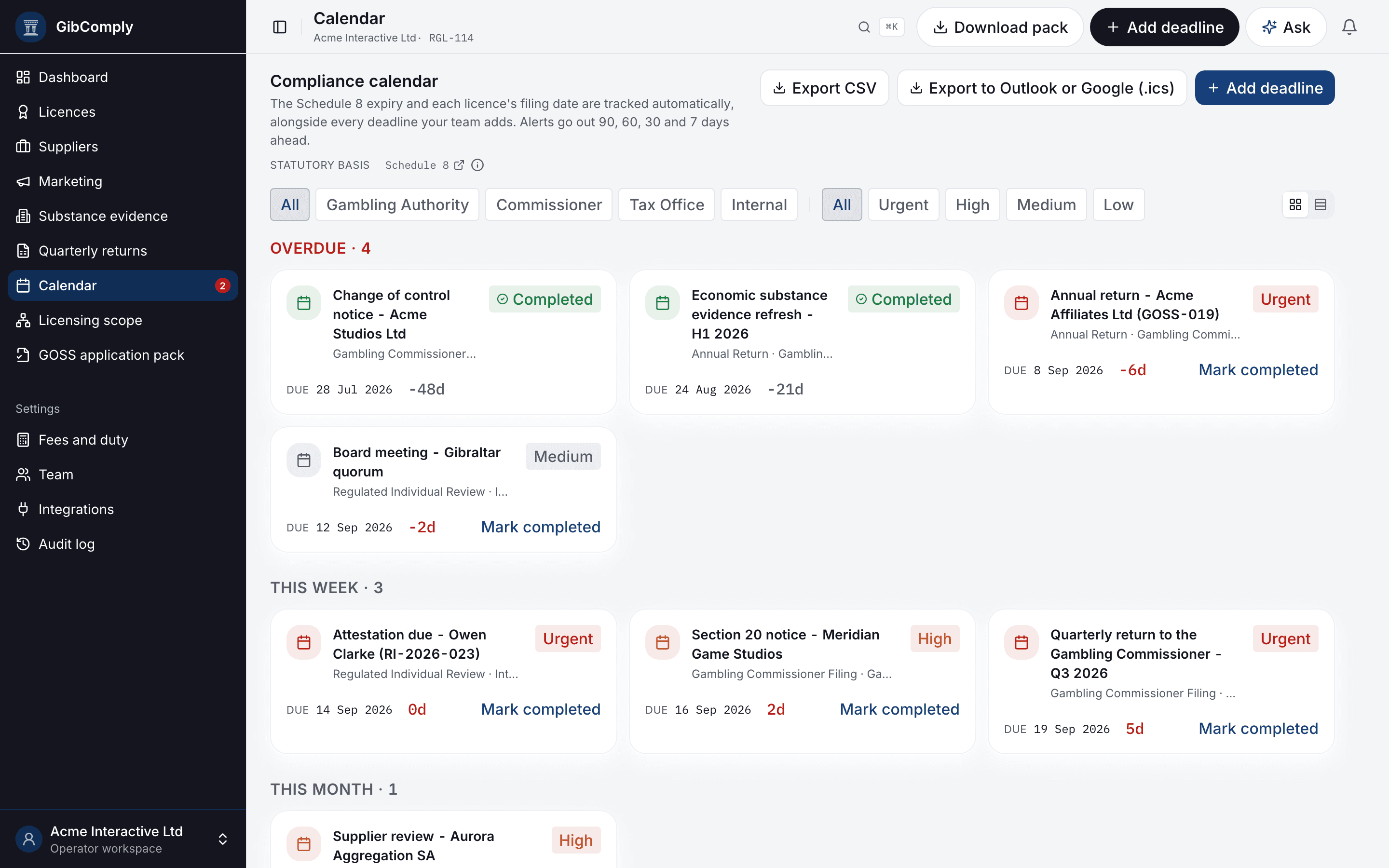This screenshot has height=868, width=1389.
Task: Switch to grid card view
Action: 1295,204
